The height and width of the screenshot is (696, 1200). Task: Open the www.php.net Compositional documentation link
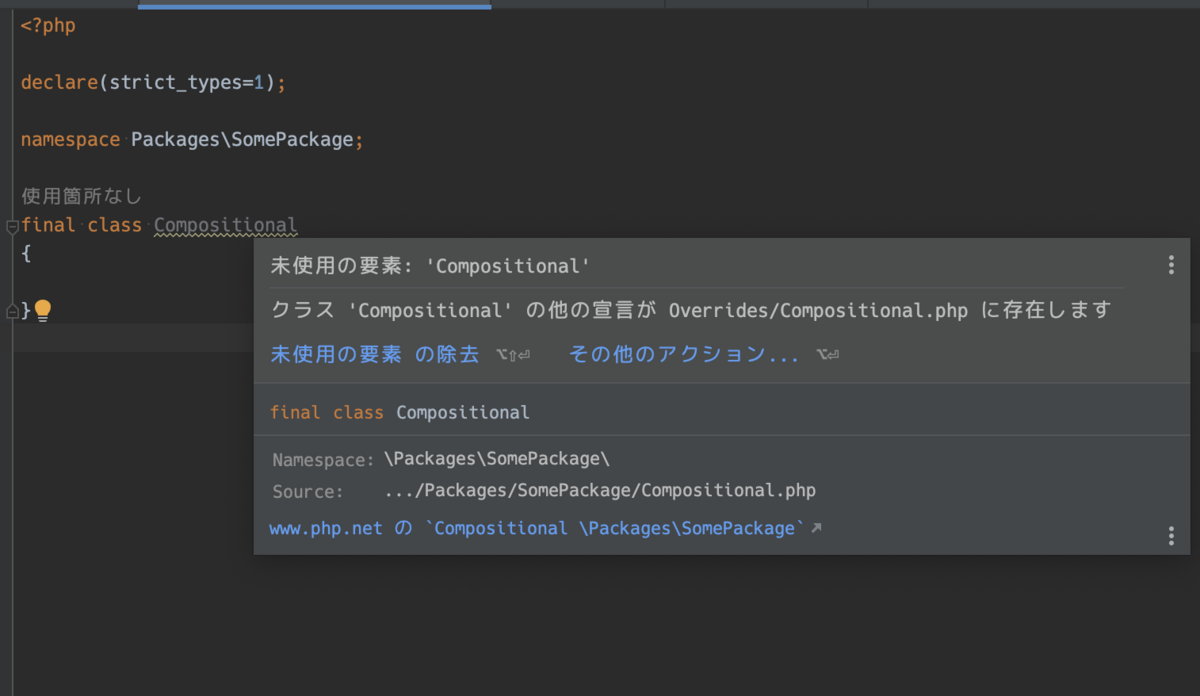coord(537,528)
